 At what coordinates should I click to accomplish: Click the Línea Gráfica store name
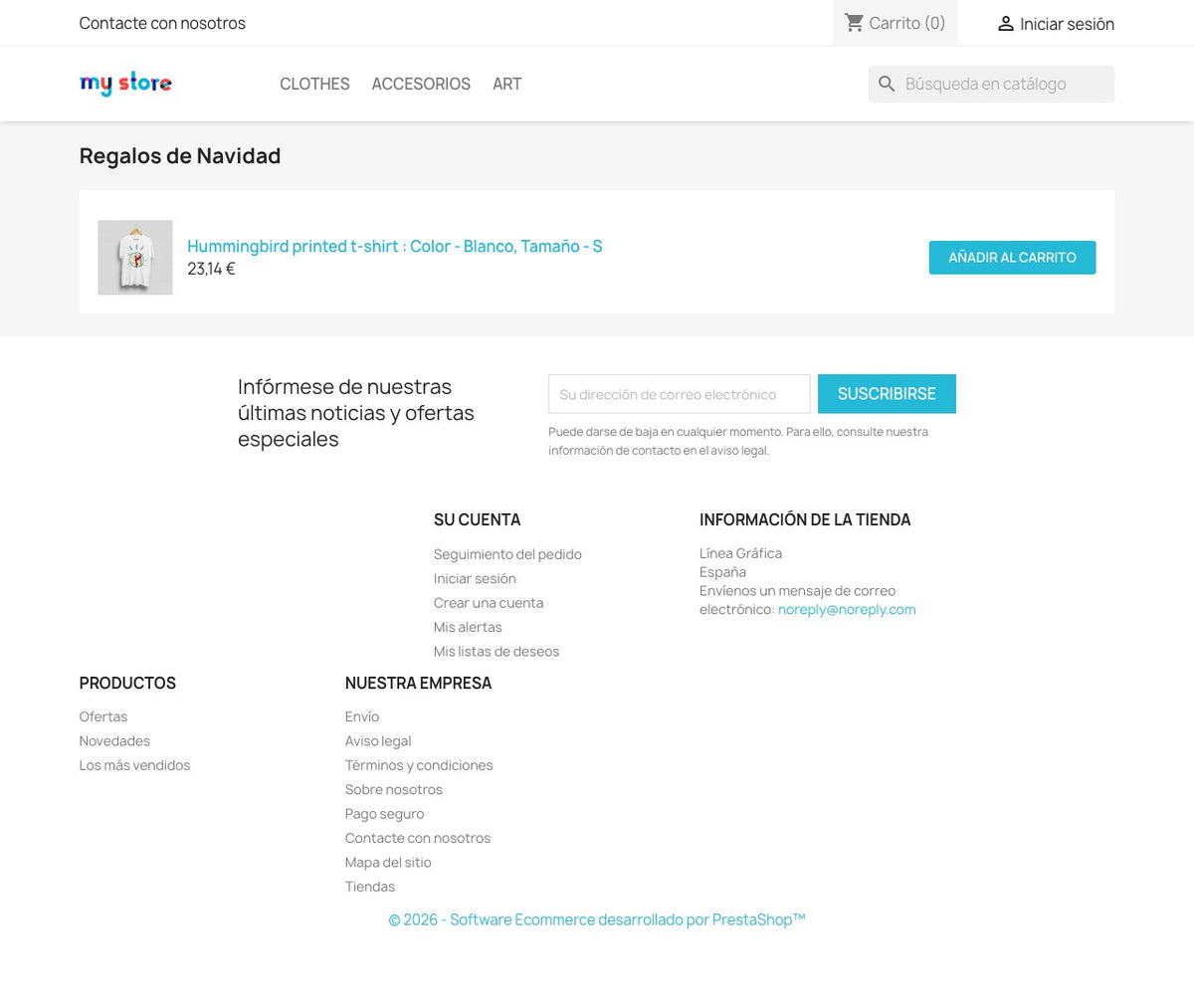point(740,553)
